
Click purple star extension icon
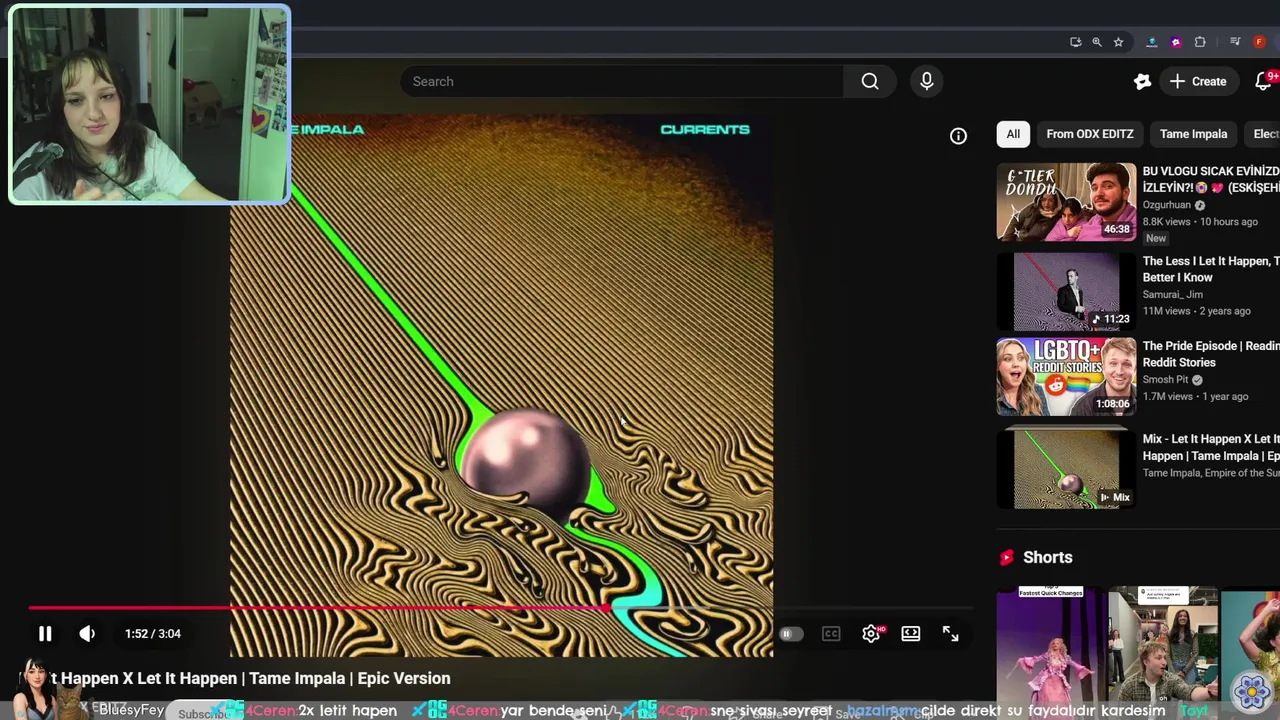point(1176,42)
